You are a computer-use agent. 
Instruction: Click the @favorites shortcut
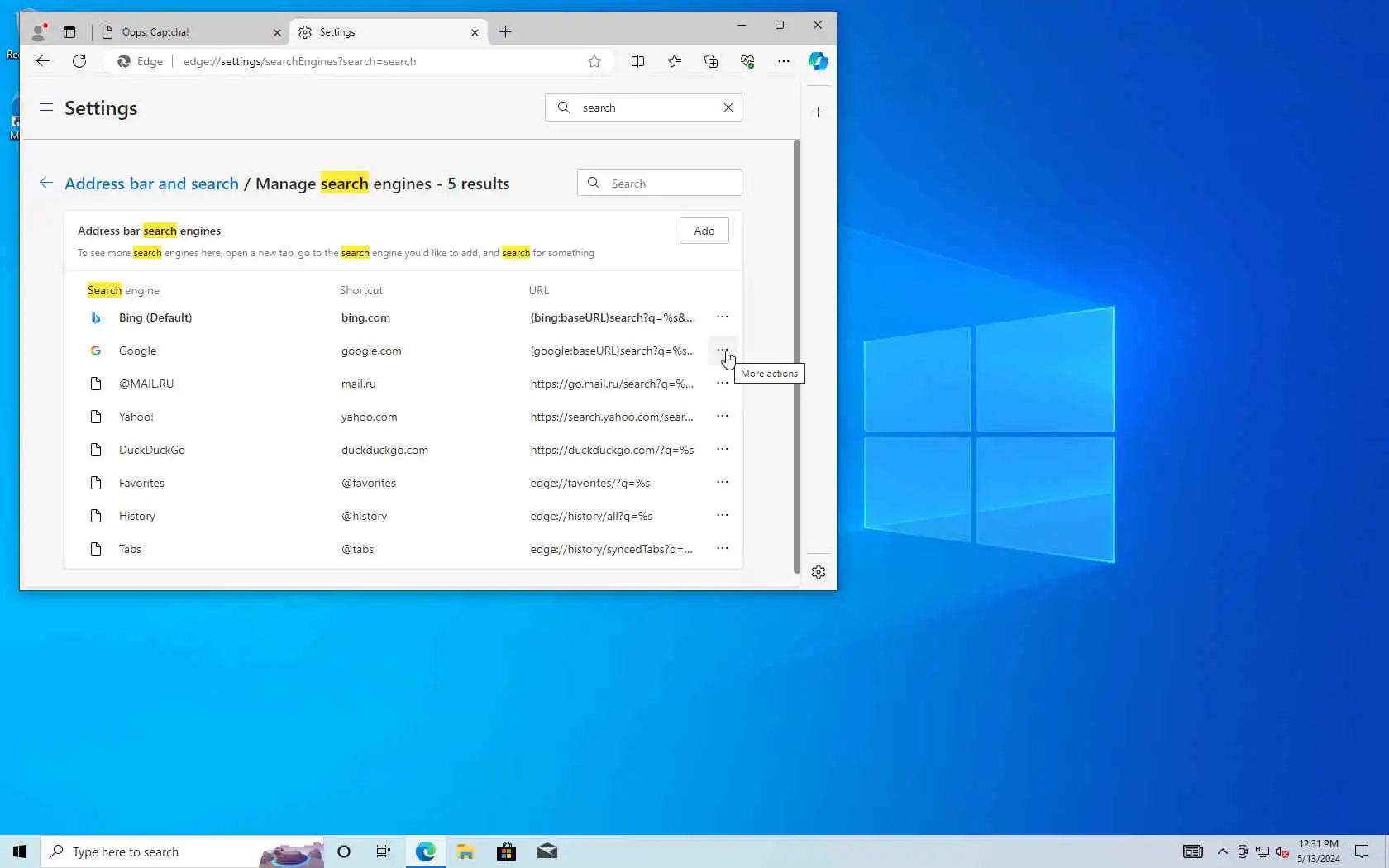point(369,483)
